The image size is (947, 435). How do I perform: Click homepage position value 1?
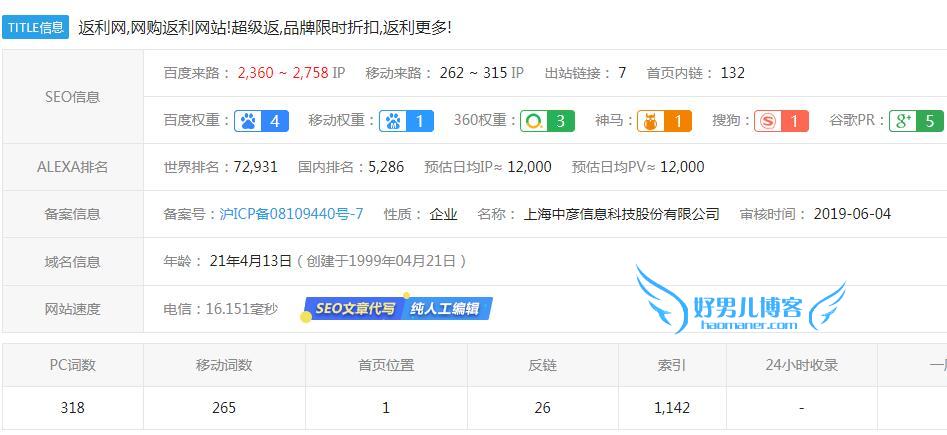point(386,408)
